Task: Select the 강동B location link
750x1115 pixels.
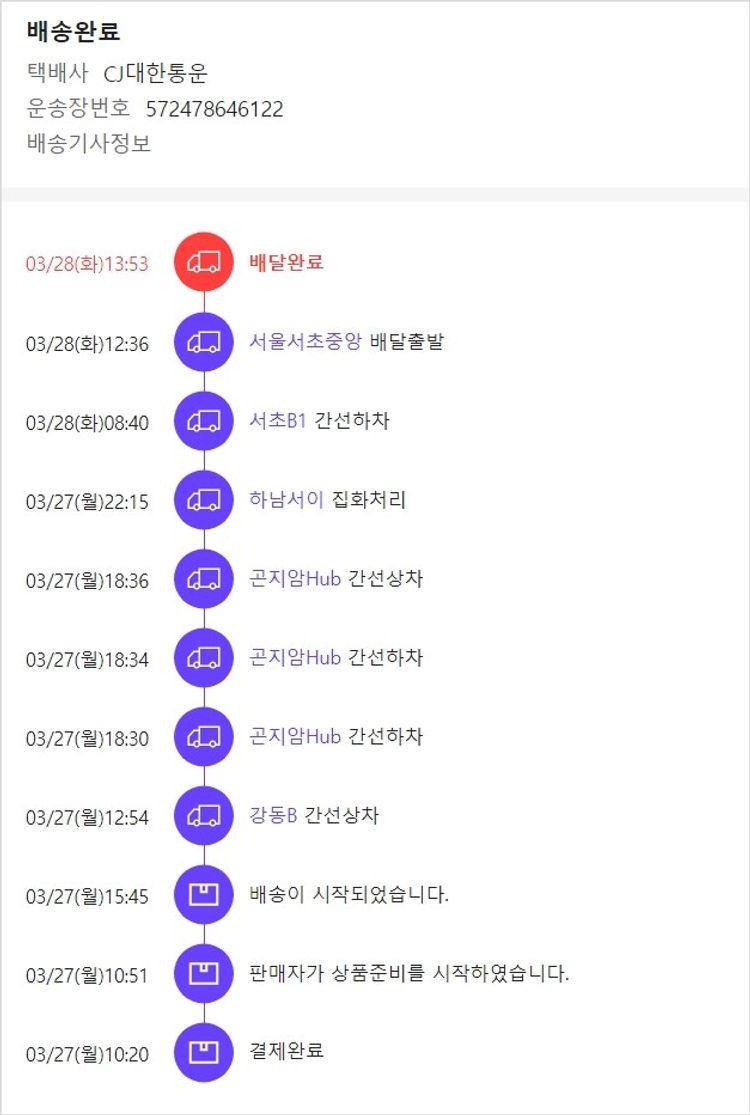Action: pos(273,816)
